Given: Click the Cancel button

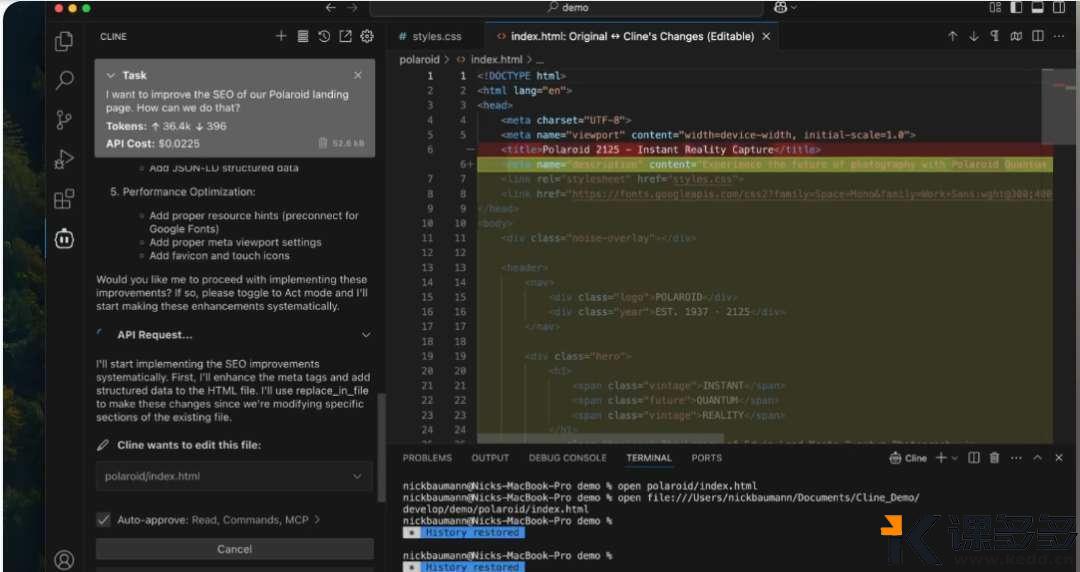Looking at the screenshot, I should (234, 549).
